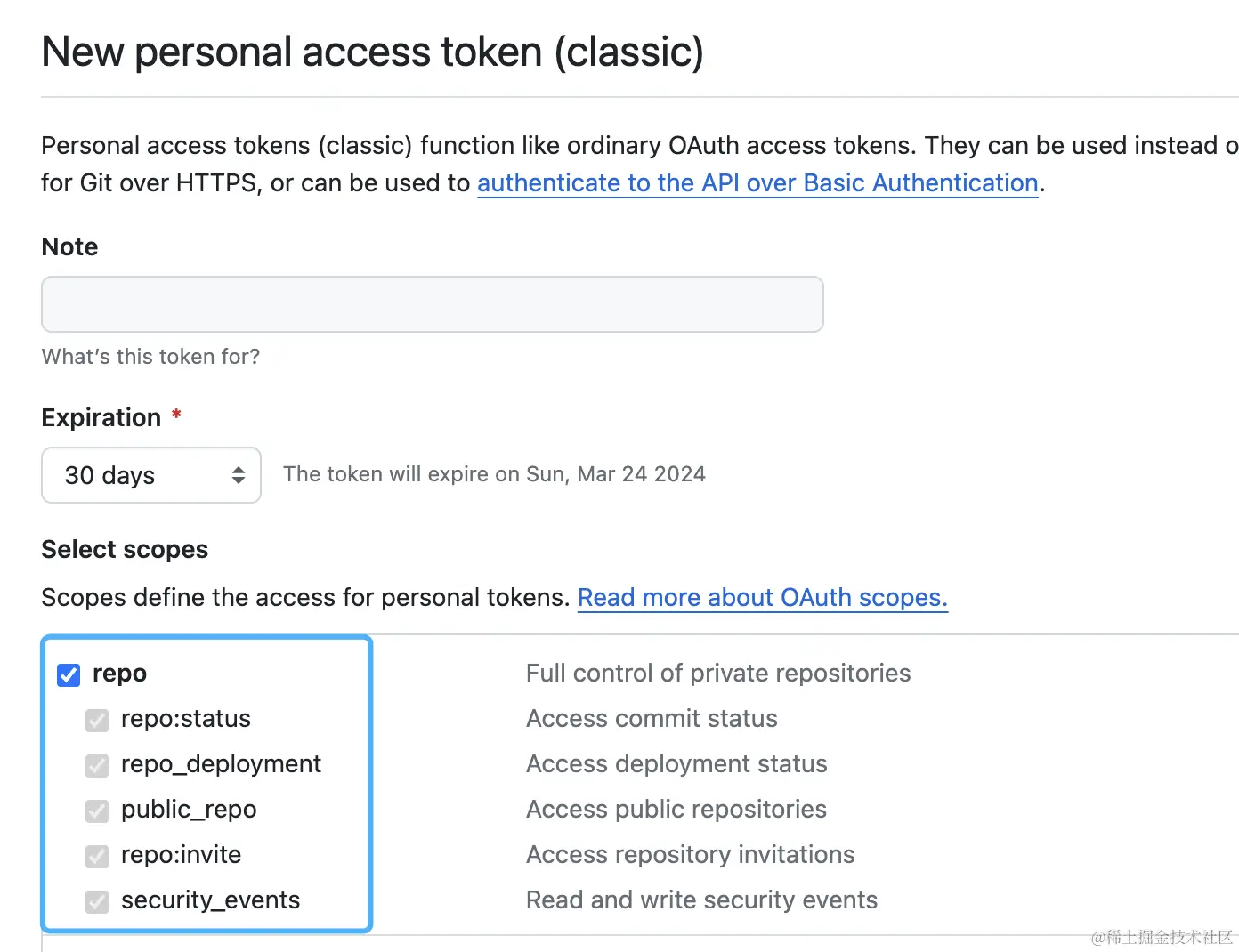Click the public_repo checkbox

(x=97, y=811)
